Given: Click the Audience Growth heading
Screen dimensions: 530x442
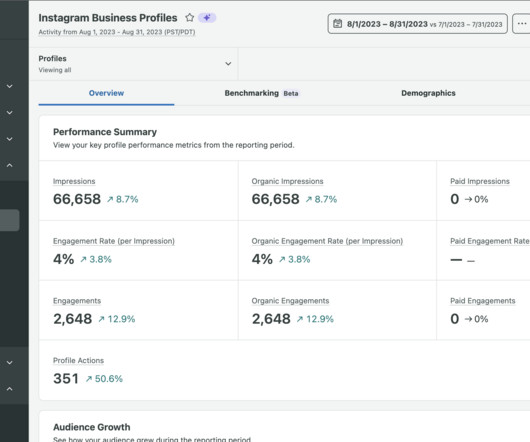Looking at the screenshot, I should tap(92, 427).
